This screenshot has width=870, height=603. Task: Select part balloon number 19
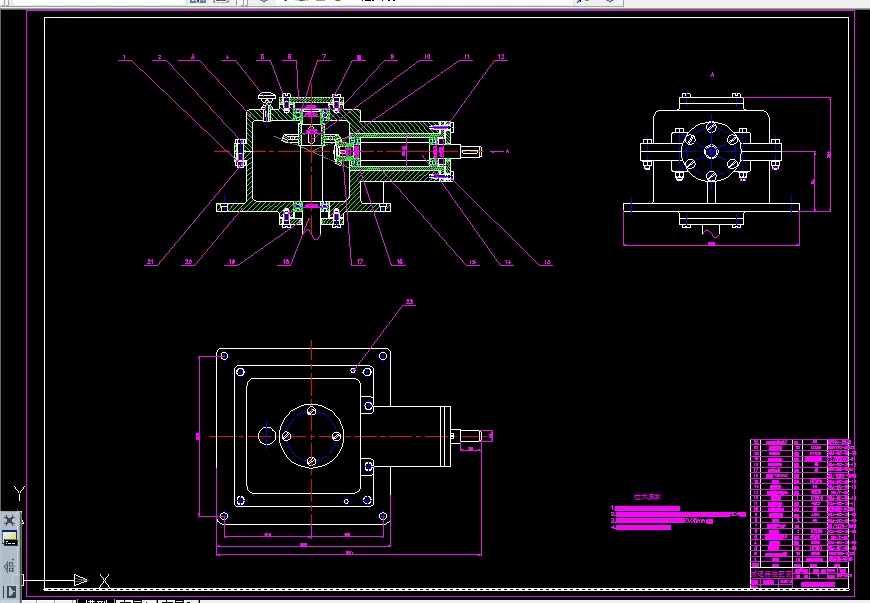[232, 262]
